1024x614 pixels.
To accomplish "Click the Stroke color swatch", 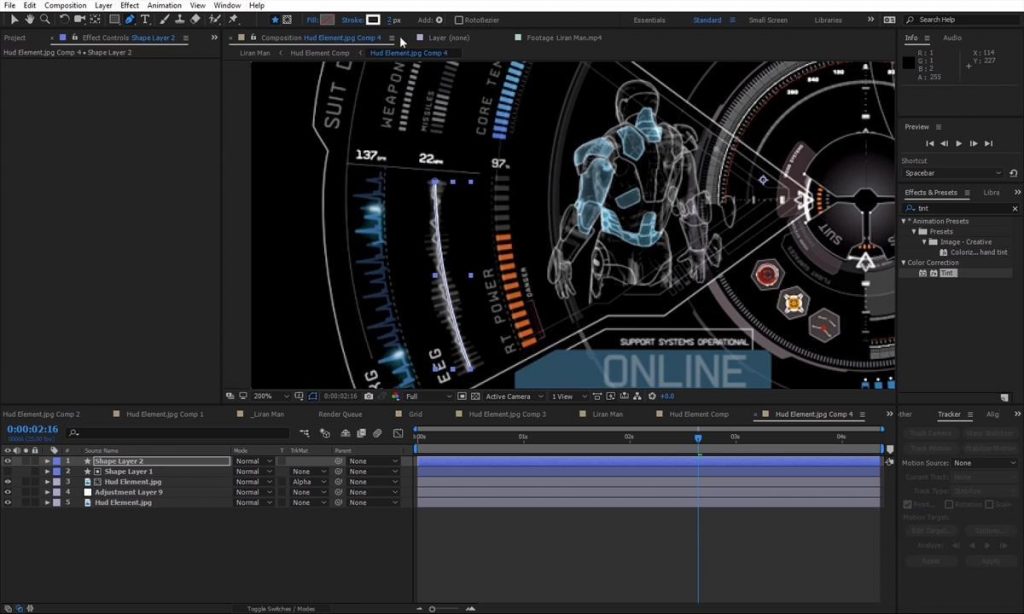I will point(373,20).
